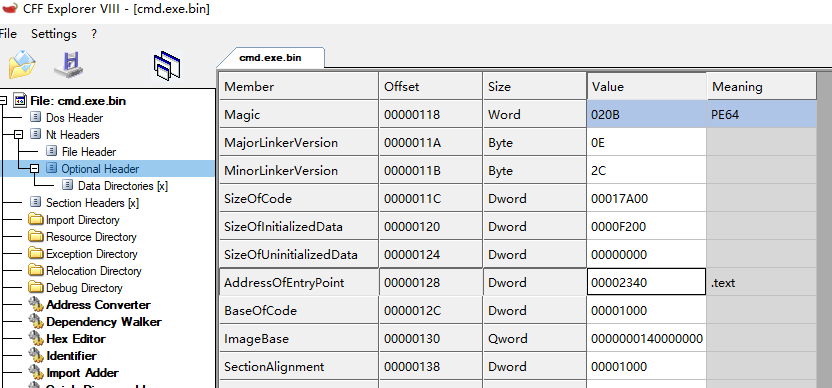The width and height of the screenshot is (832, 388).
Task: Collapse the Optional Header tree node
Action: (x=34, y=169)
